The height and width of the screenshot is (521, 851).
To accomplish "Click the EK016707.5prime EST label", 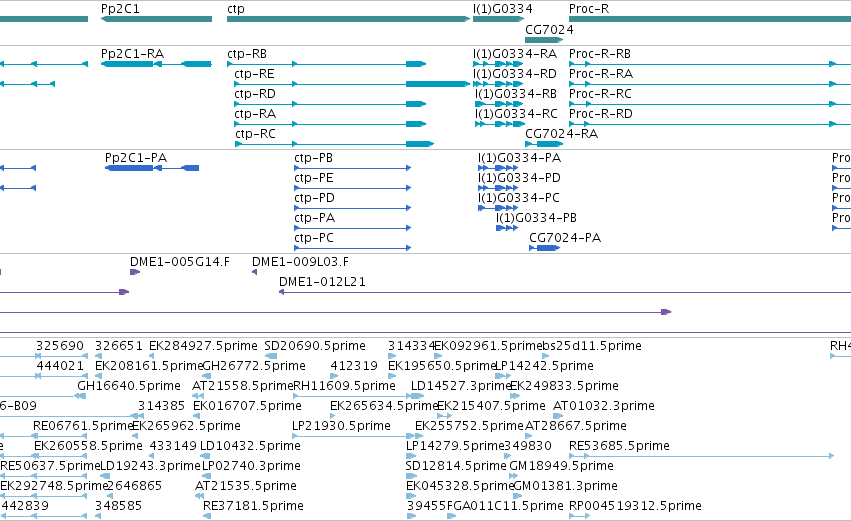I will click(x=247, y=406).
